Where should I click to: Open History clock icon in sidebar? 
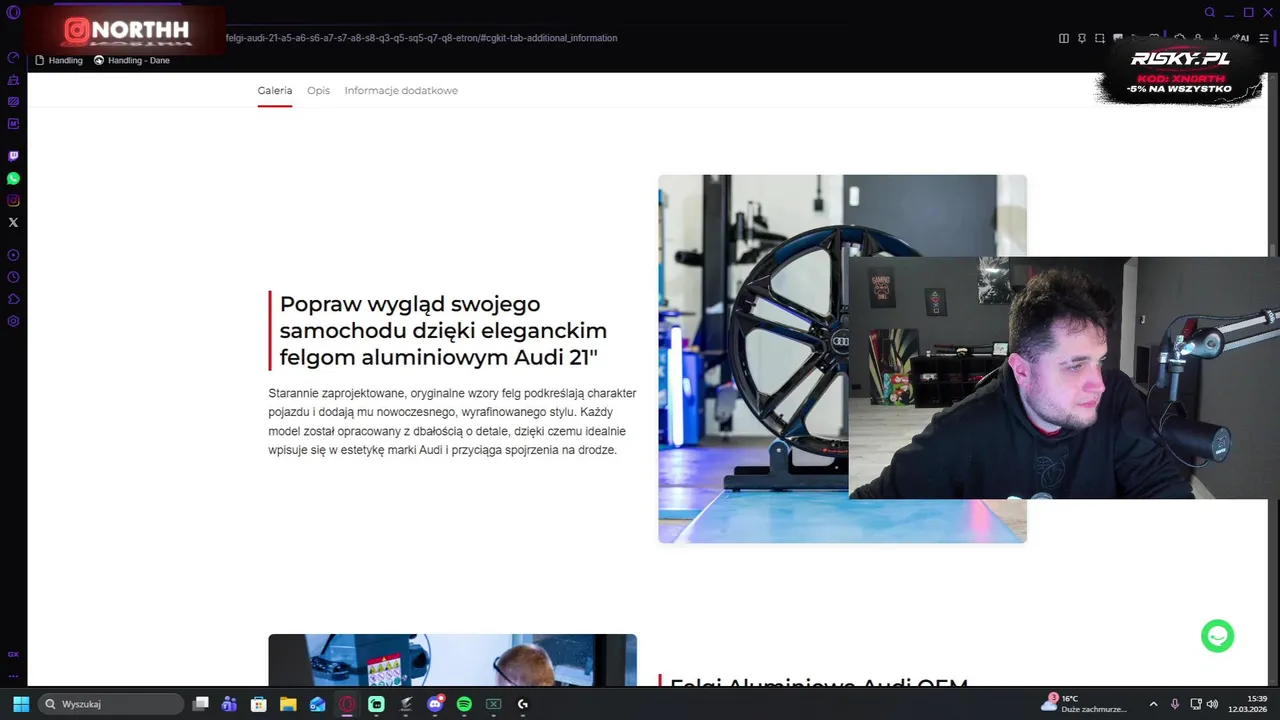coord(13,277)
